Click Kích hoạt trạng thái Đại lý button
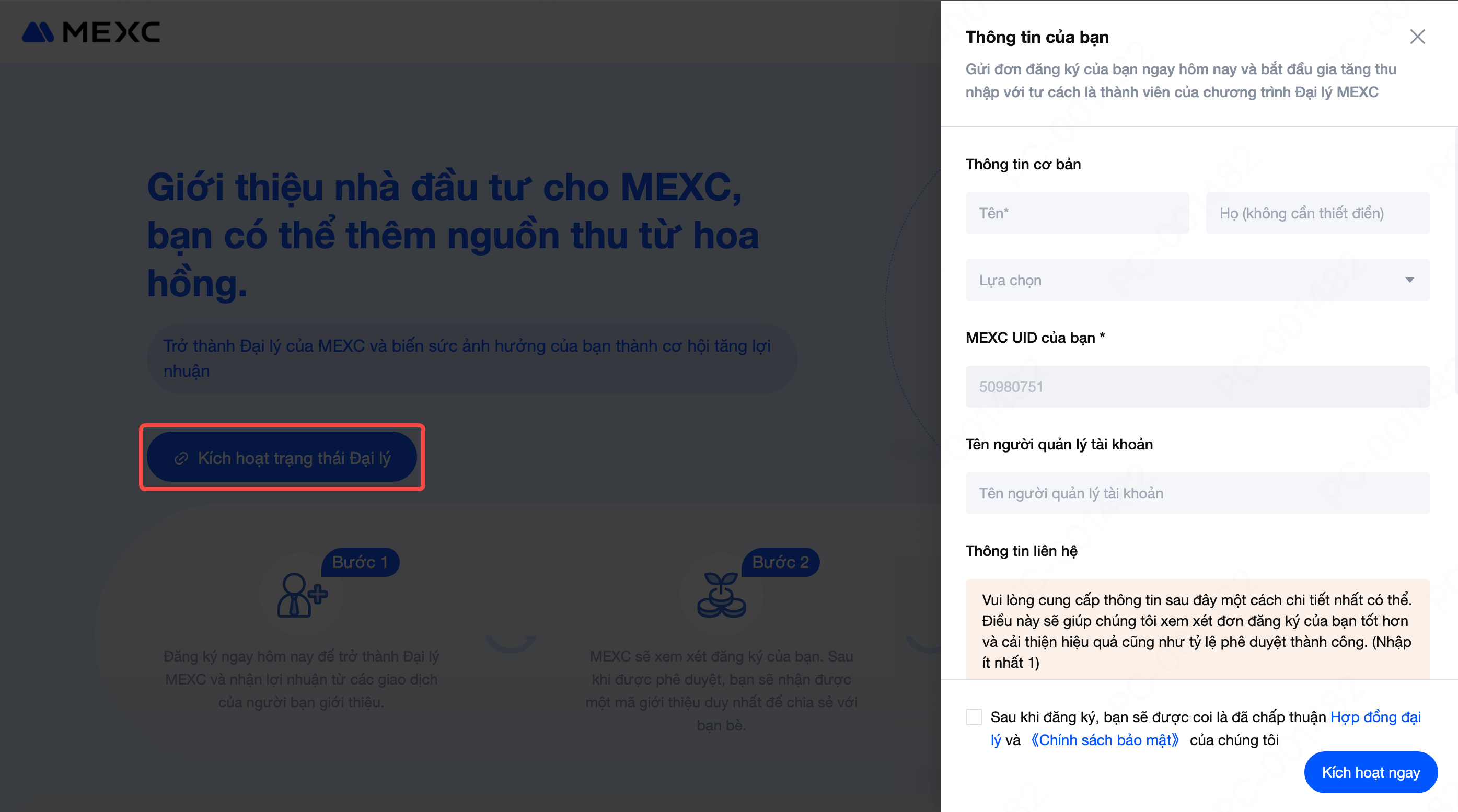This screenshot has height=812, width=1458. coord(282,457)
